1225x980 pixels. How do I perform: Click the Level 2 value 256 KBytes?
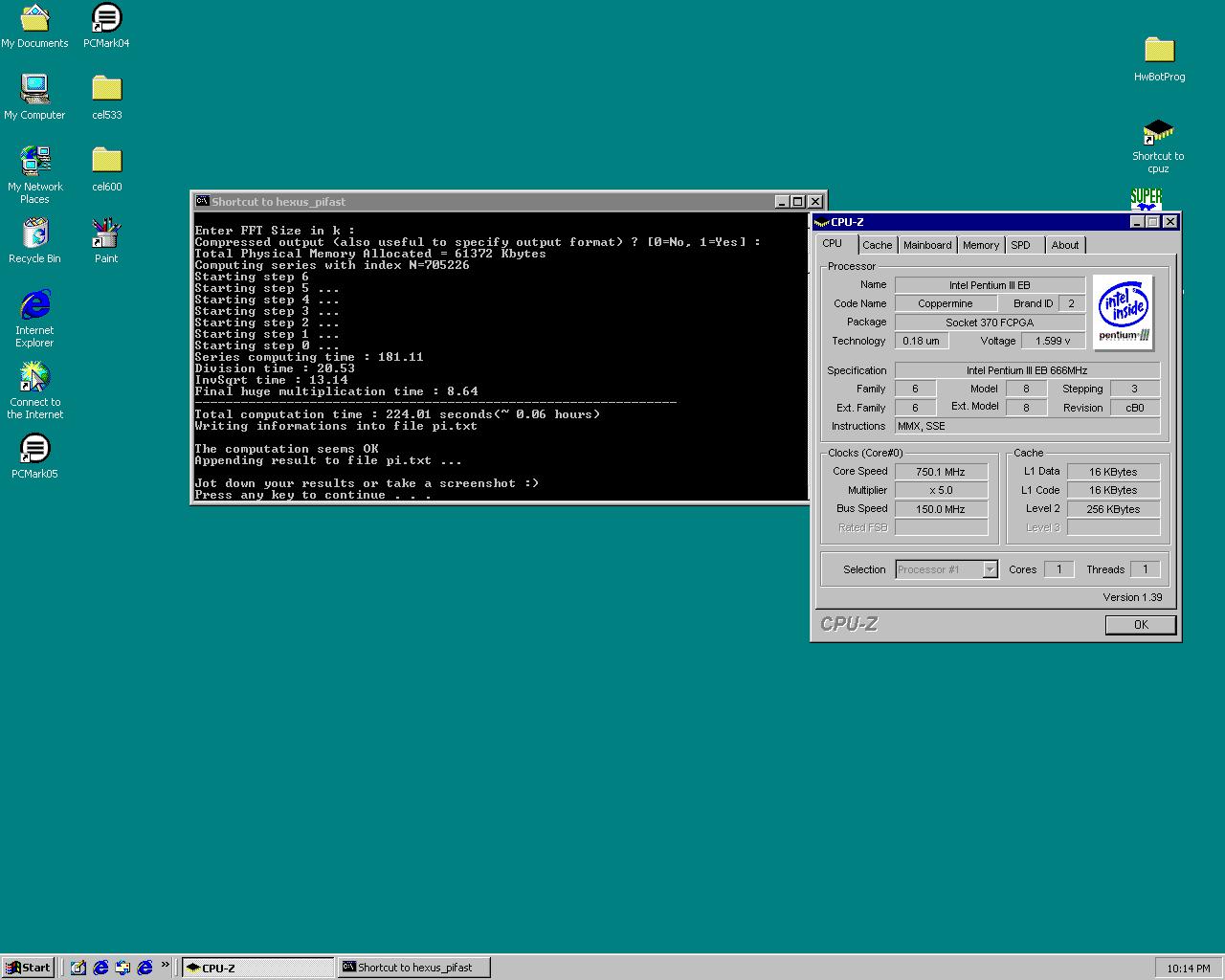(1113, 509)
